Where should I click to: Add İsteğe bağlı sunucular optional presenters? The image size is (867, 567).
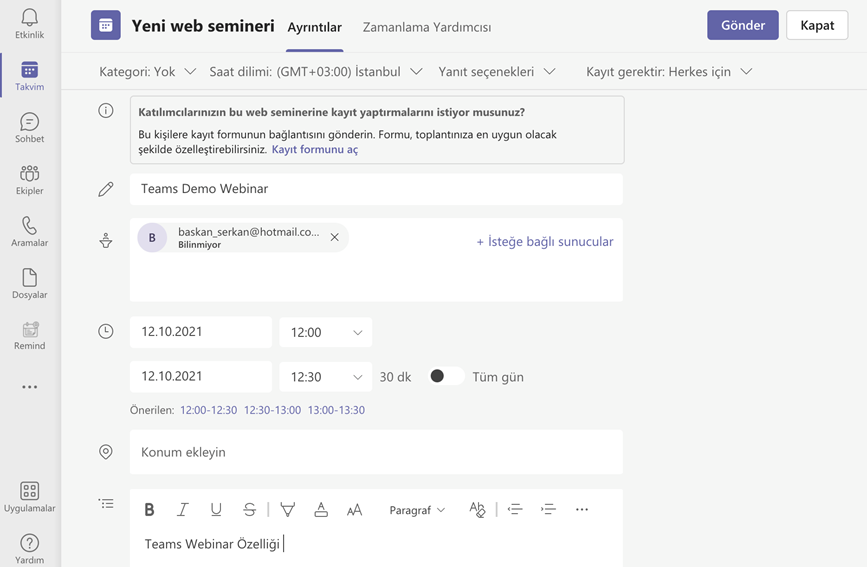(x=545, y=242)
